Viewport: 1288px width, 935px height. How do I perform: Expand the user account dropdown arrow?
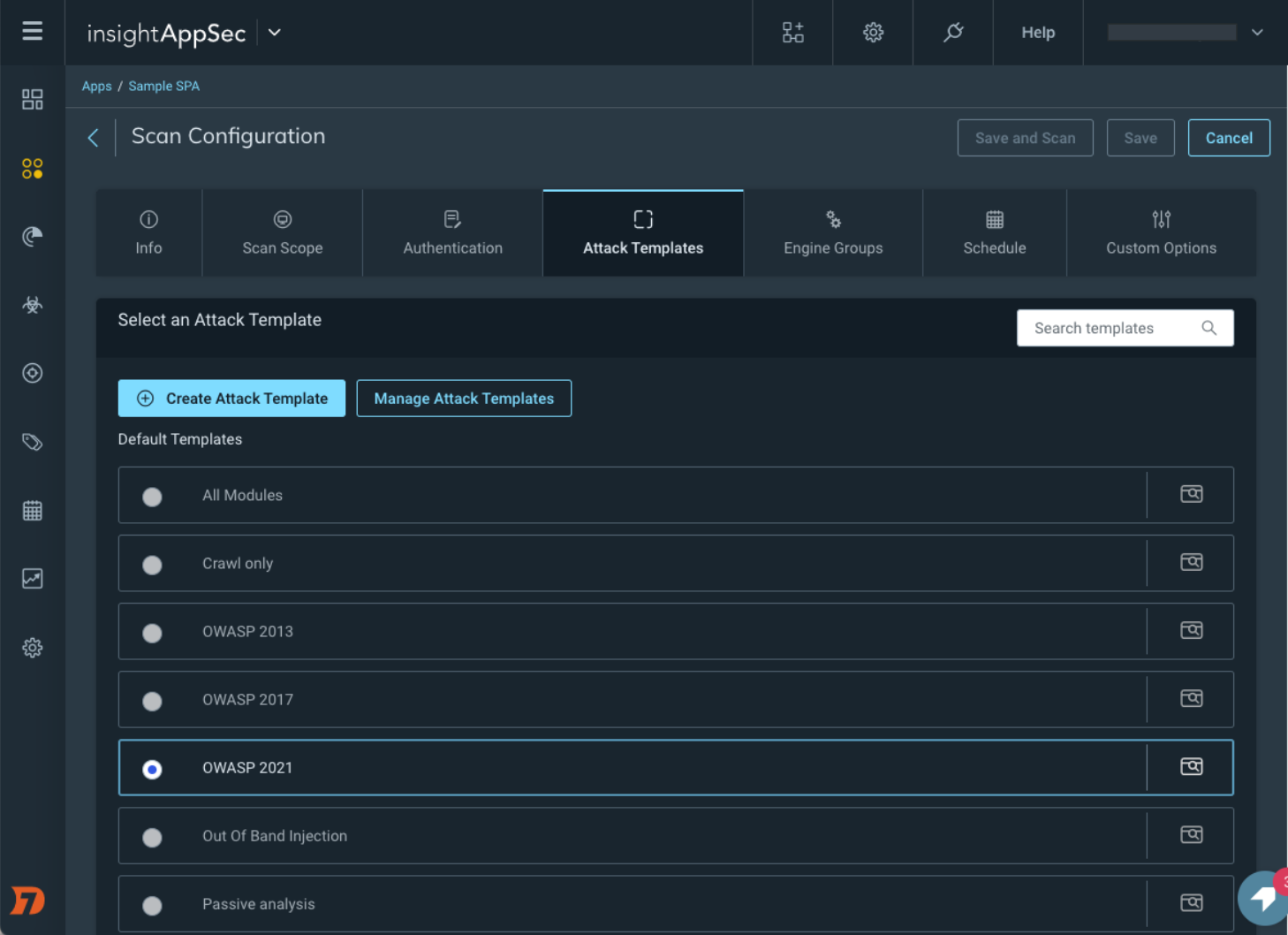coord(1257,33)
